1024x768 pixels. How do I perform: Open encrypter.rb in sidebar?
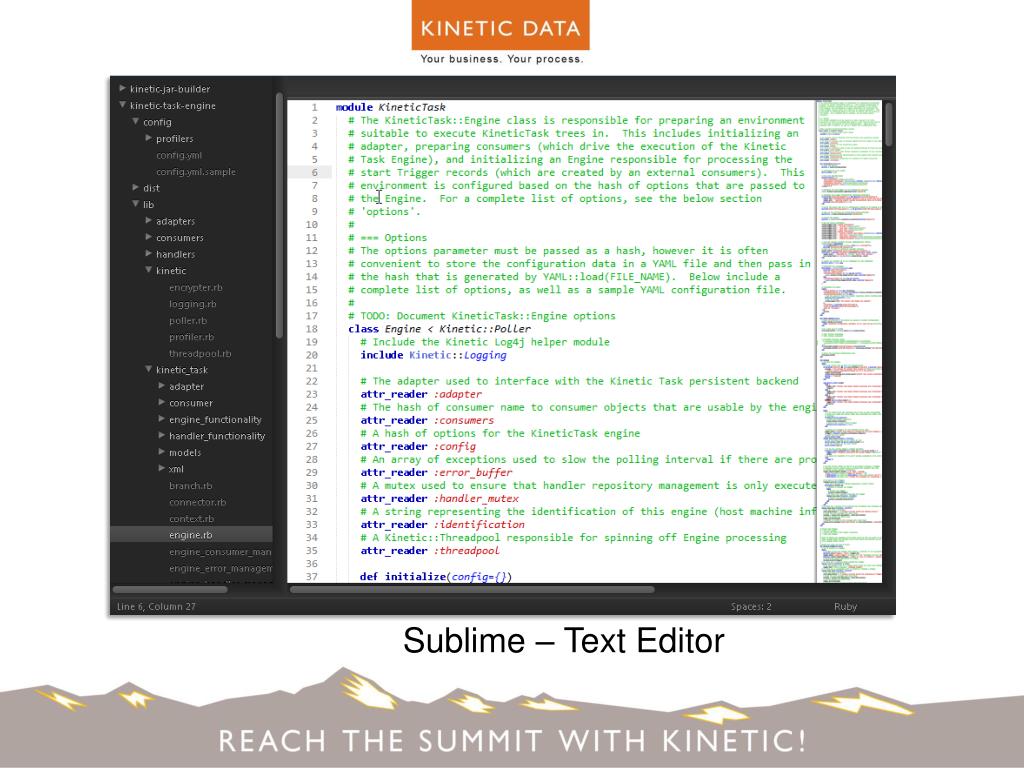(x=196, y=287)
